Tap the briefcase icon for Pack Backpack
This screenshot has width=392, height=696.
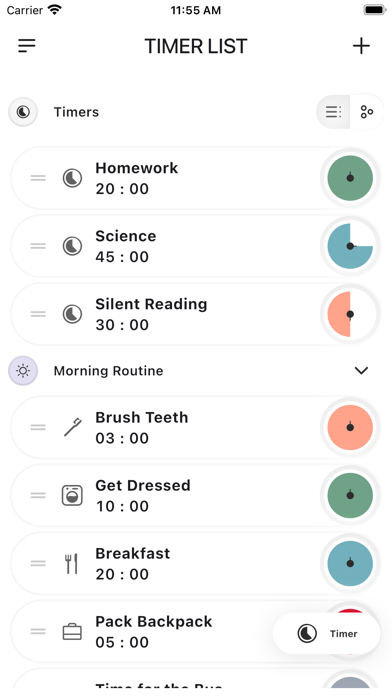[72, 632]
